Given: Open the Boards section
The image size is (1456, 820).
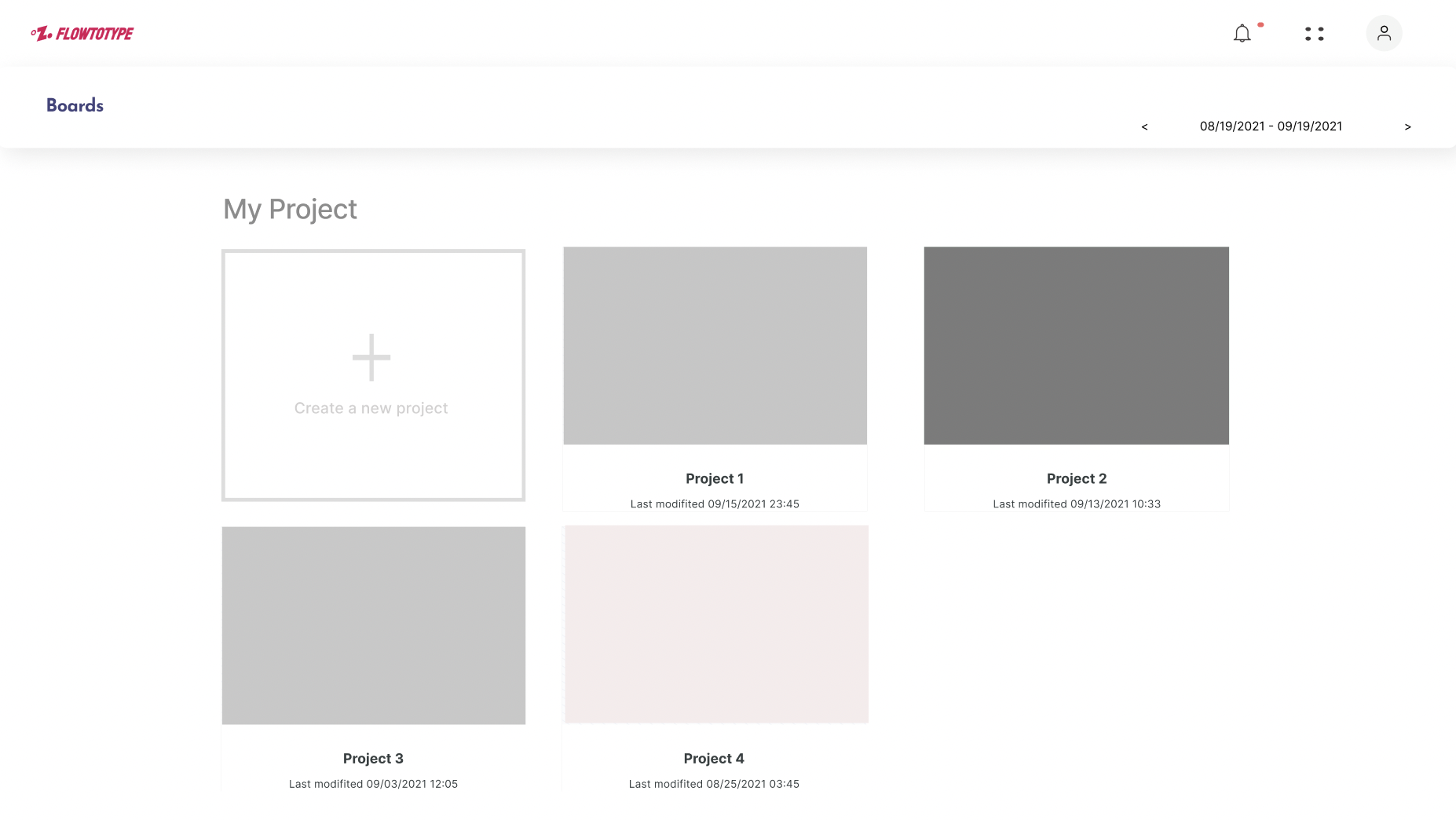Looking at the screenshot, I should tap(75, 105).
